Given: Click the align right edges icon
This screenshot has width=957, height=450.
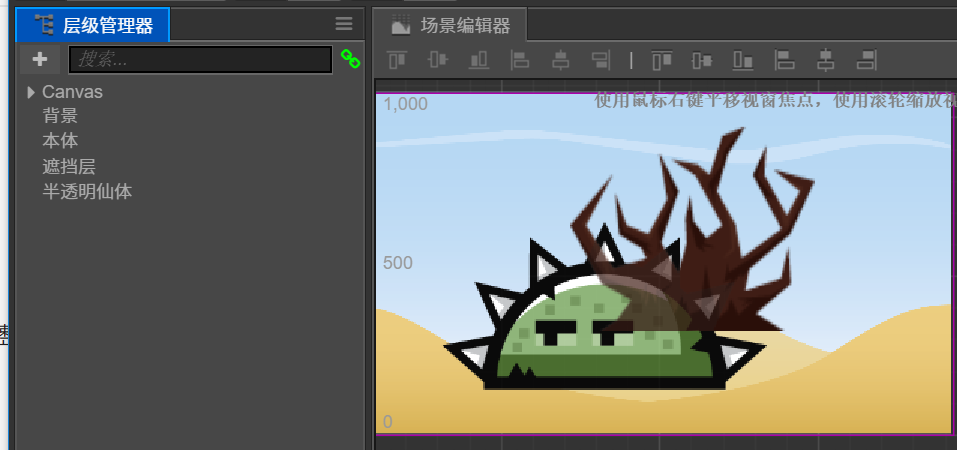Looking at the screenshot, I should click(x=601, y=60).
